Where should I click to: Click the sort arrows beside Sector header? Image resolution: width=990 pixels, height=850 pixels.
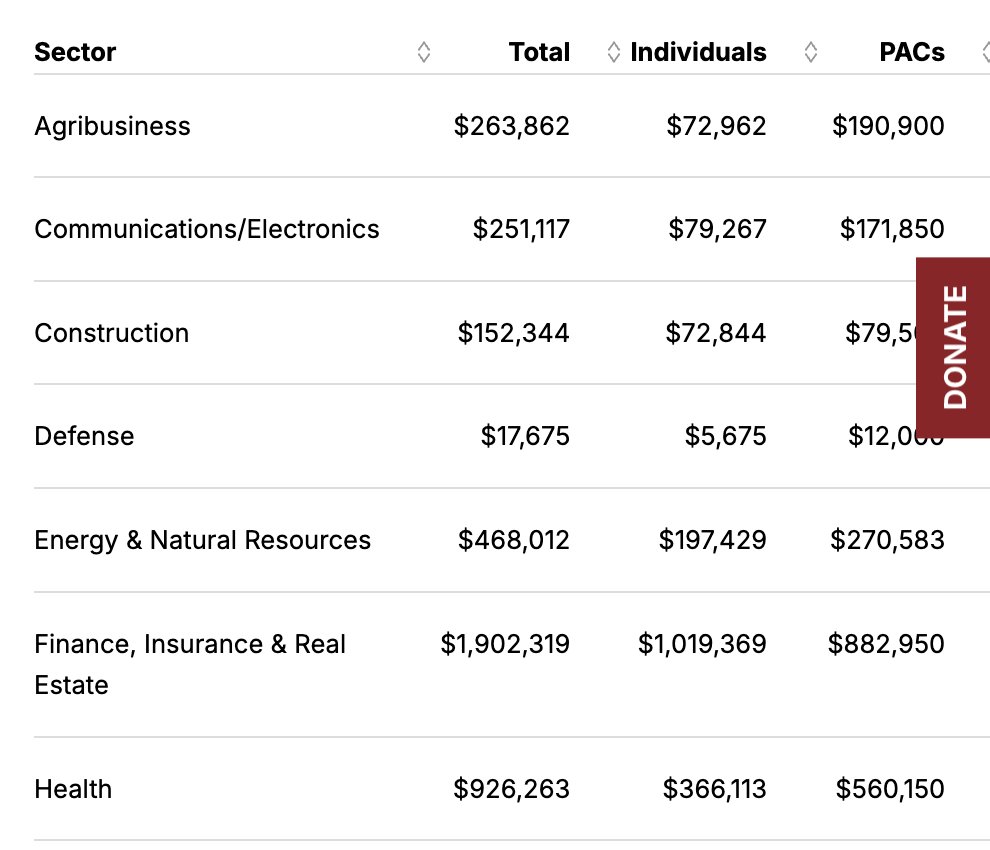tap(424, 53)
